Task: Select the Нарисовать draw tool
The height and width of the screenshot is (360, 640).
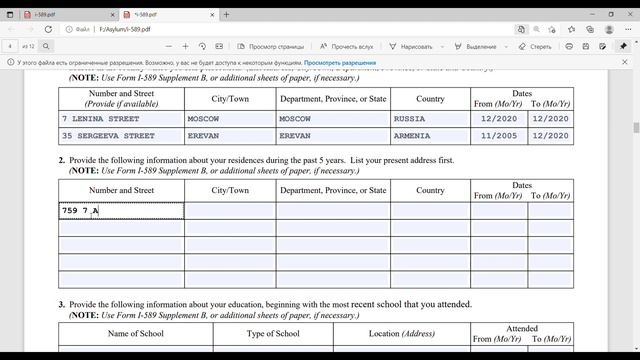Action: click(x=411, y=47)
